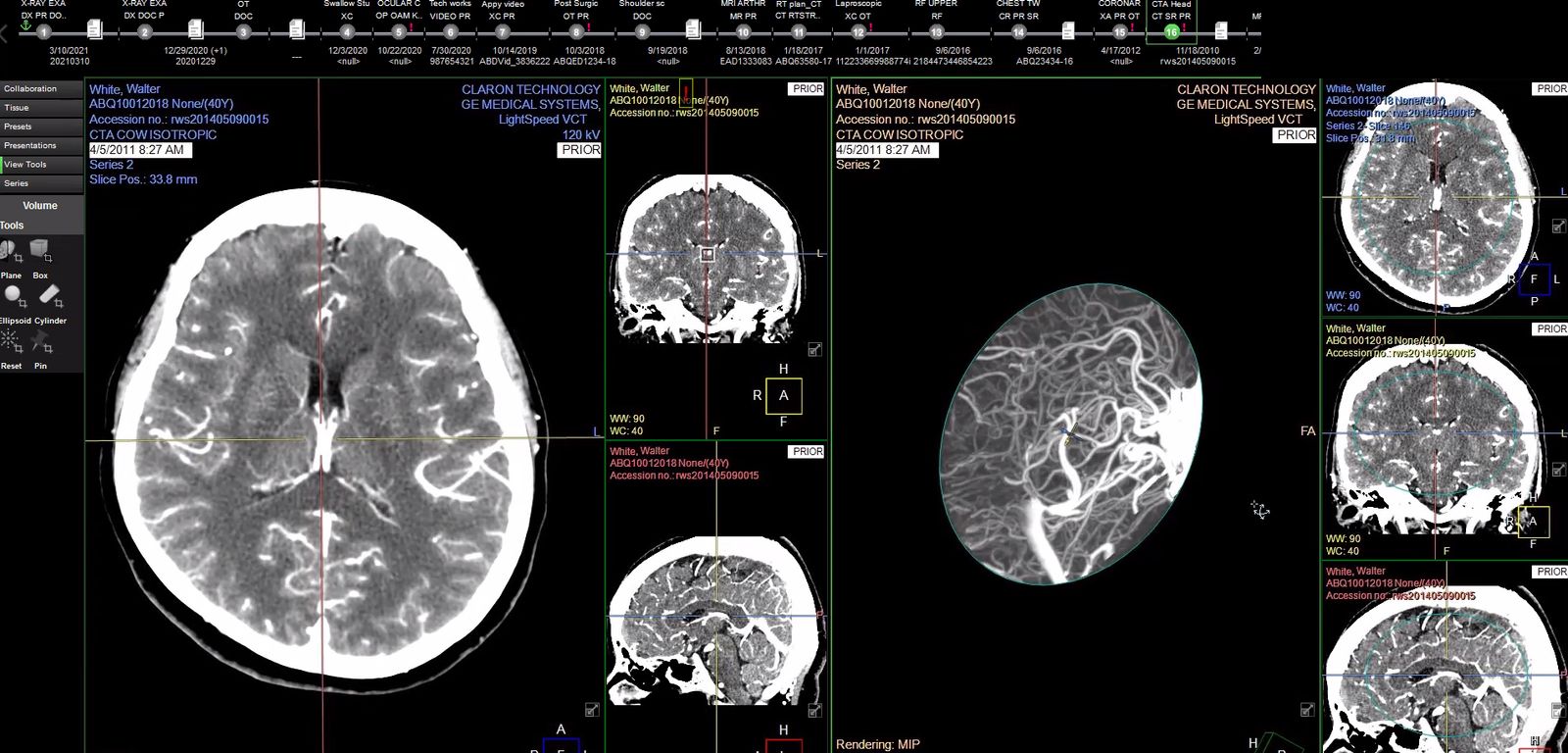Select the Ellipsoid crop tool
Image resolution: width=1568 pixels, height=753 pixels.
[x=14, y=297]
